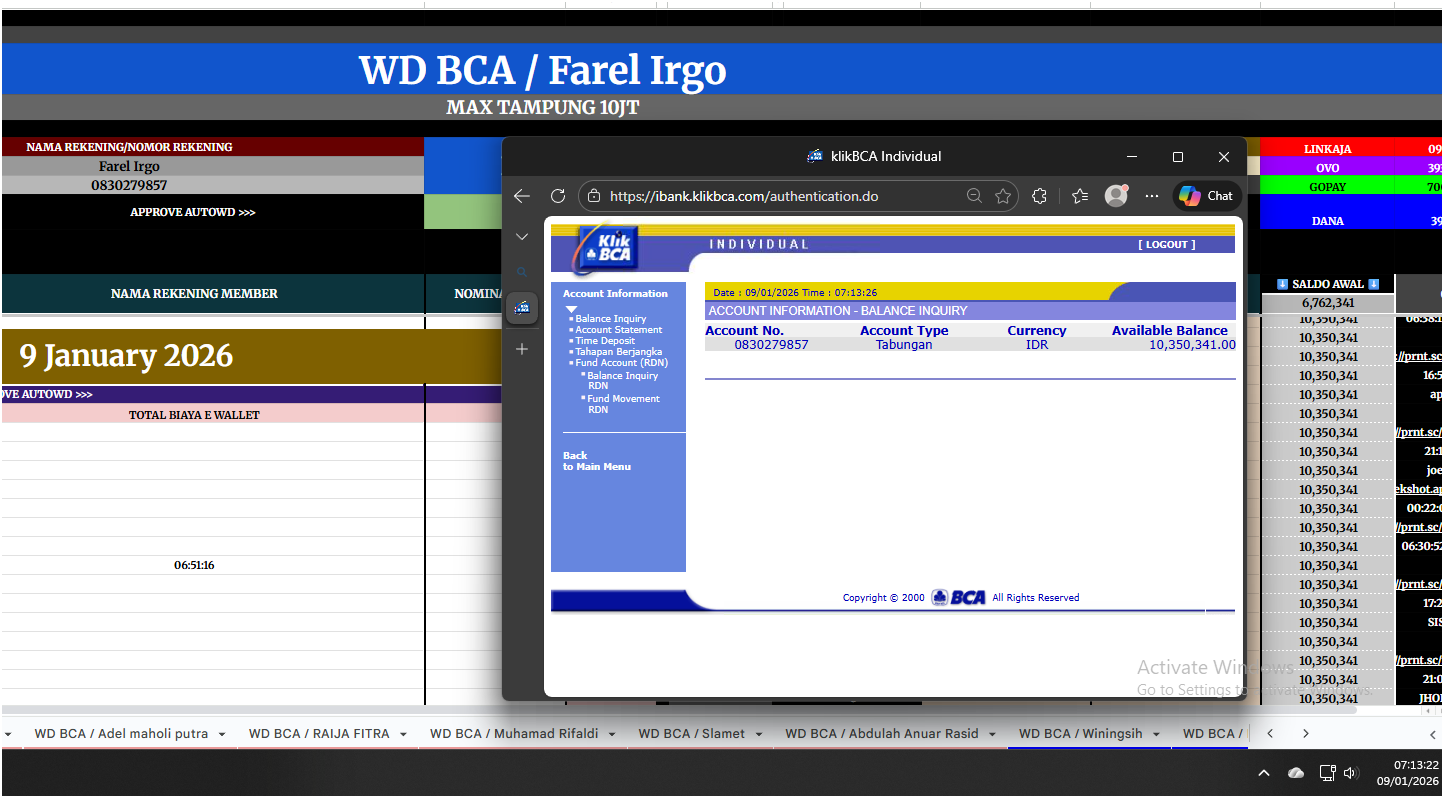Select the purple OVO cell
This screenshot has height=798, width=1444.
pyautogui.click(x=1328, y=167)
